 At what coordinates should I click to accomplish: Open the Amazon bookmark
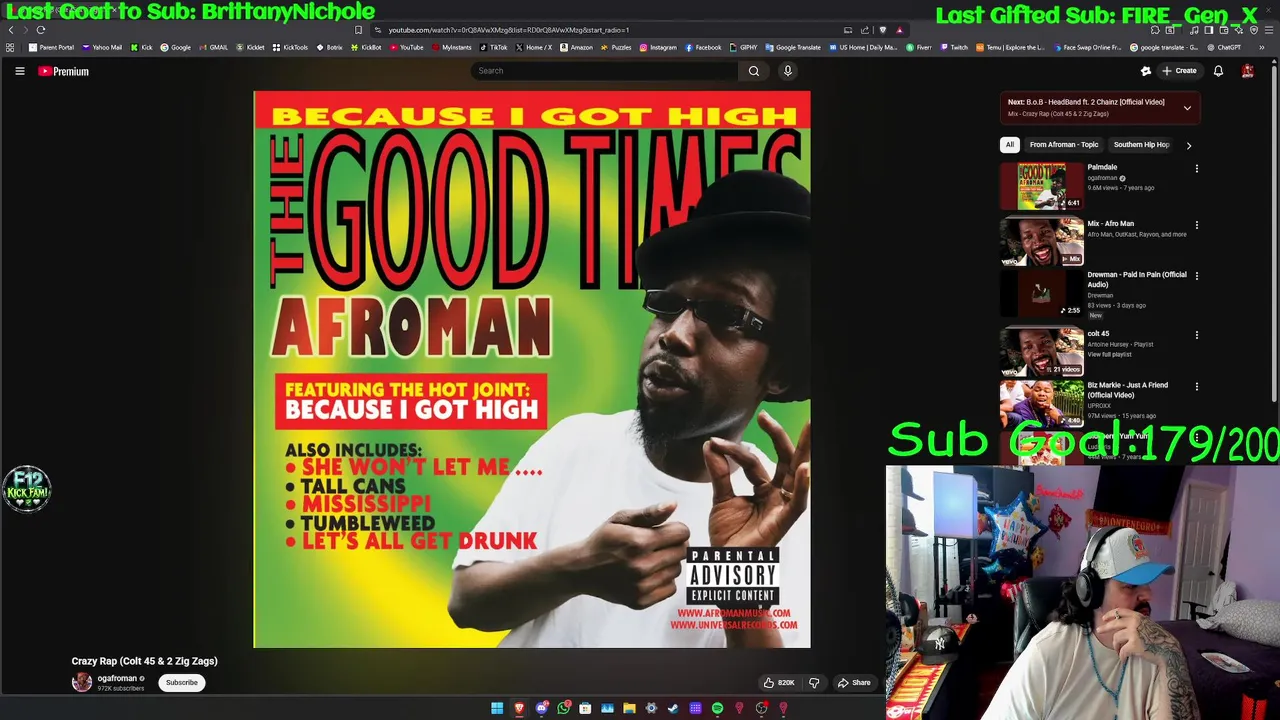577,47
